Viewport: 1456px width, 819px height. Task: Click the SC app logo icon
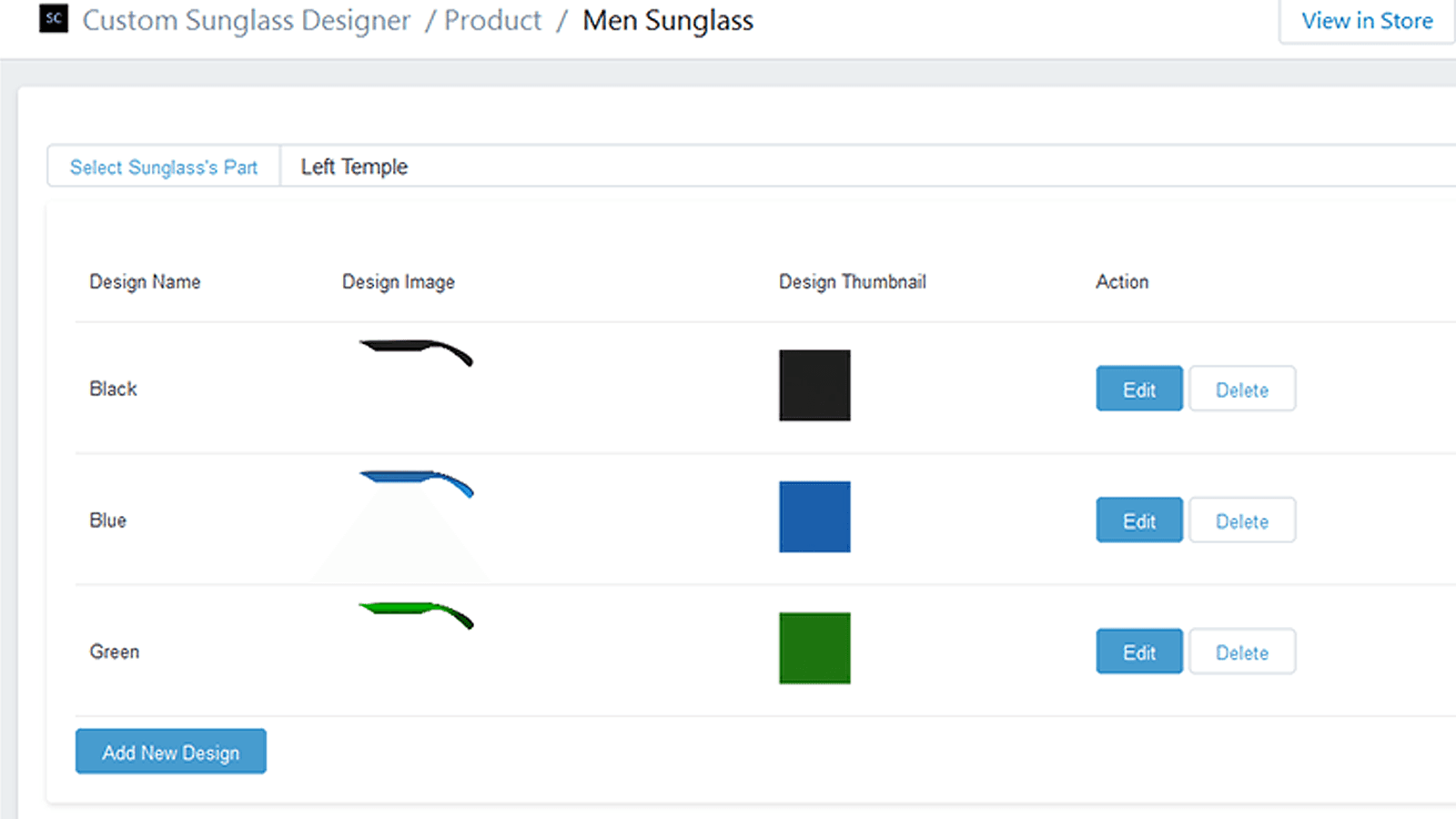(x=54, y=19)
